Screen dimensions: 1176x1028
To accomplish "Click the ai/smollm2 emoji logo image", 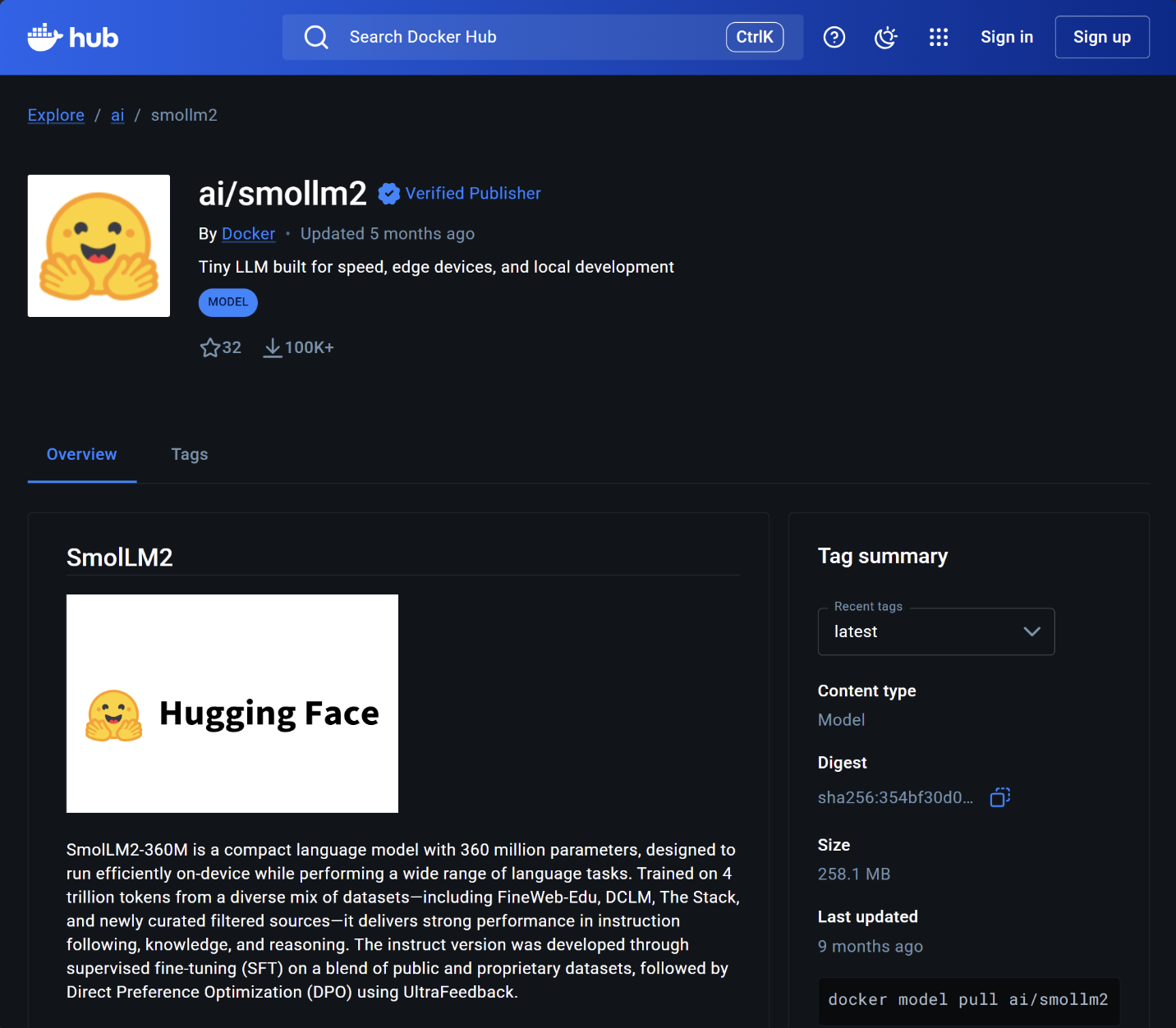I will [99, 246].
